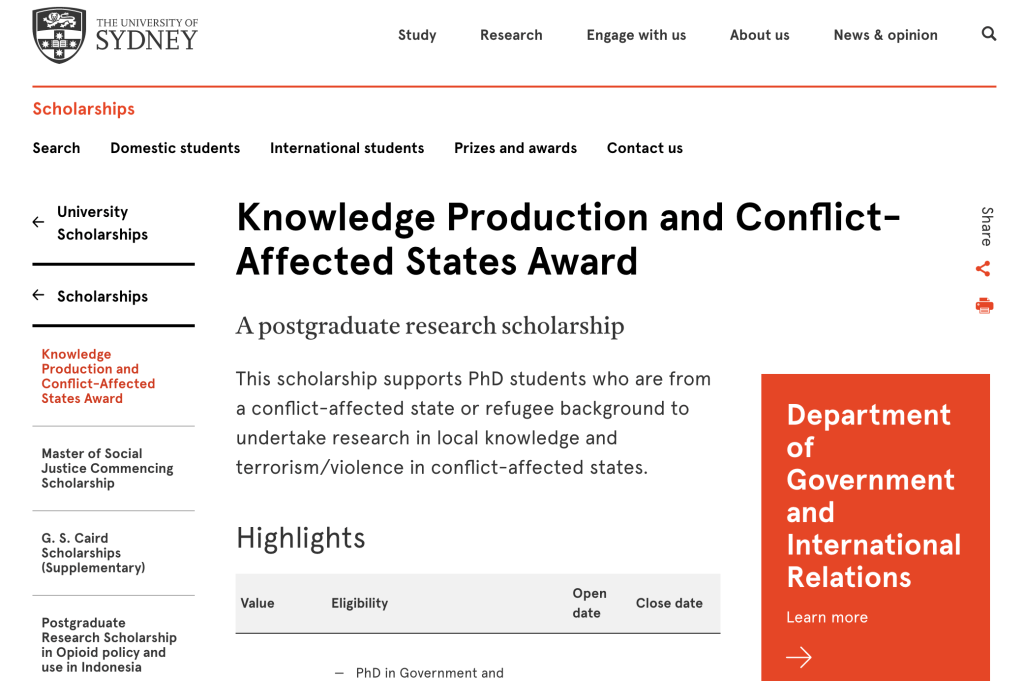Click the back arrow beside Scholarships
This screenshot has width=1023, height=681.
(x=39, y=296)
